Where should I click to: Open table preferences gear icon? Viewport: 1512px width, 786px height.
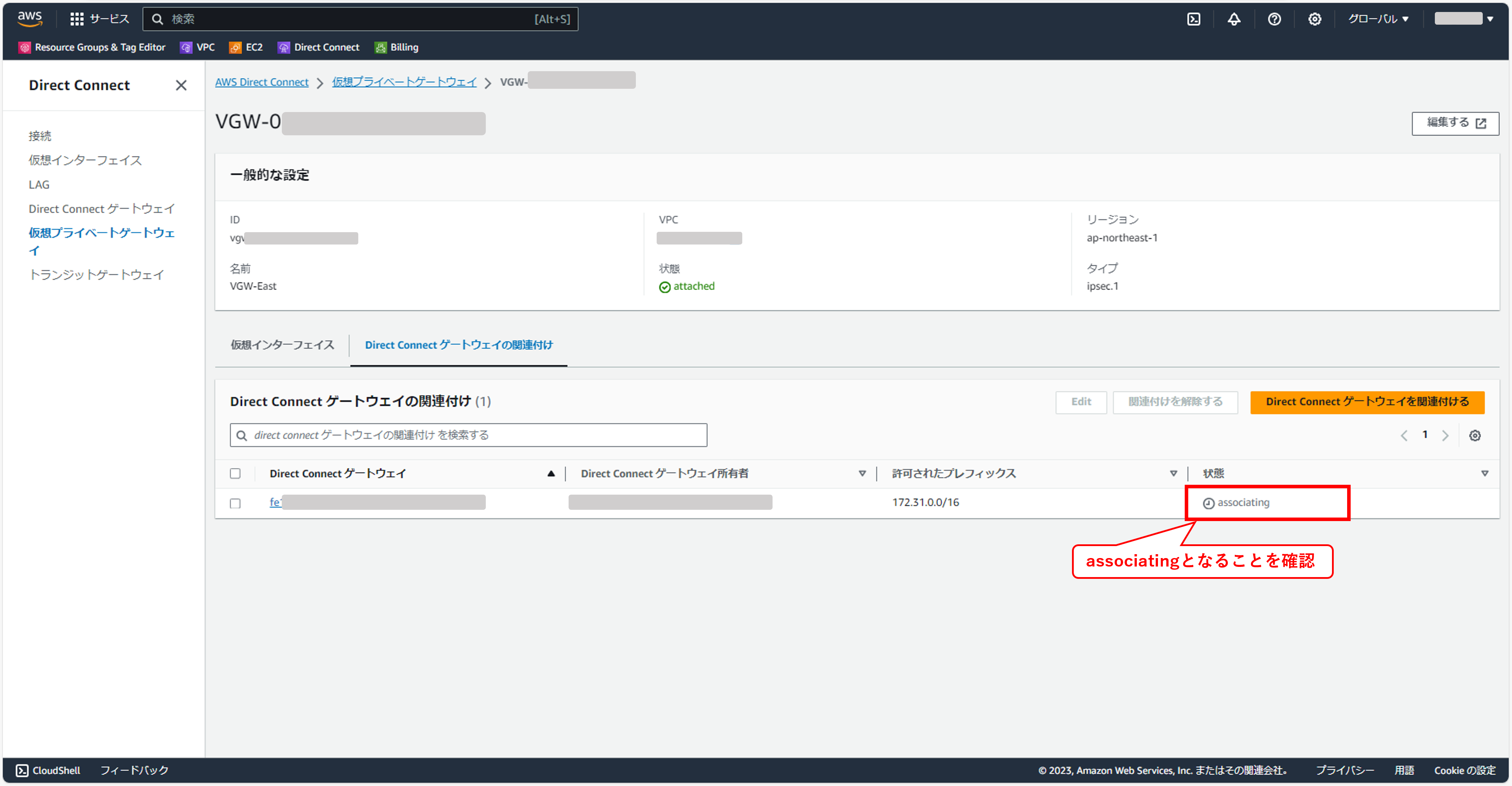click(1474, 435)
